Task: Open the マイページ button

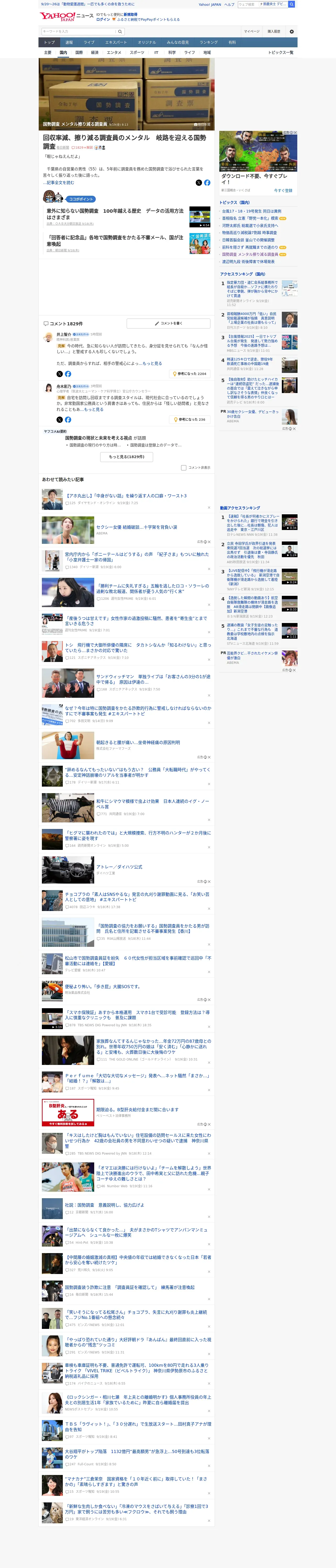Action: [251, 32]
